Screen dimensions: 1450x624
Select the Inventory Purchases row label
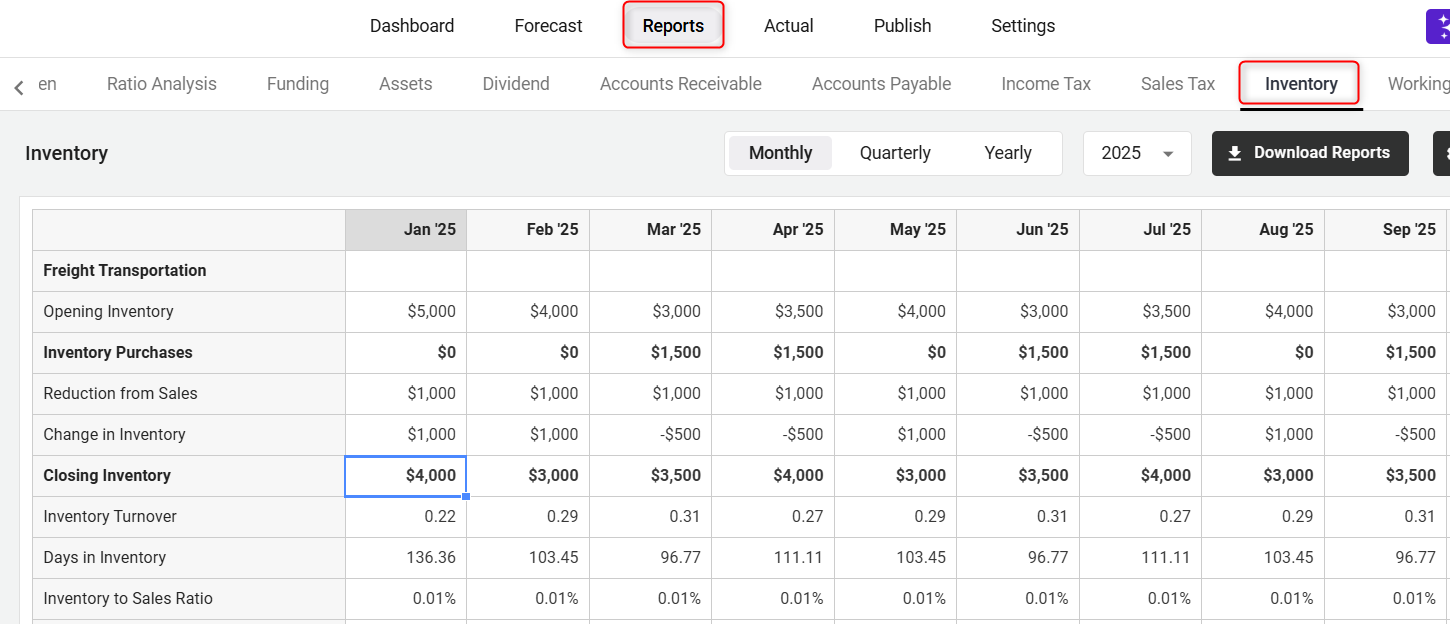[189, 353]
